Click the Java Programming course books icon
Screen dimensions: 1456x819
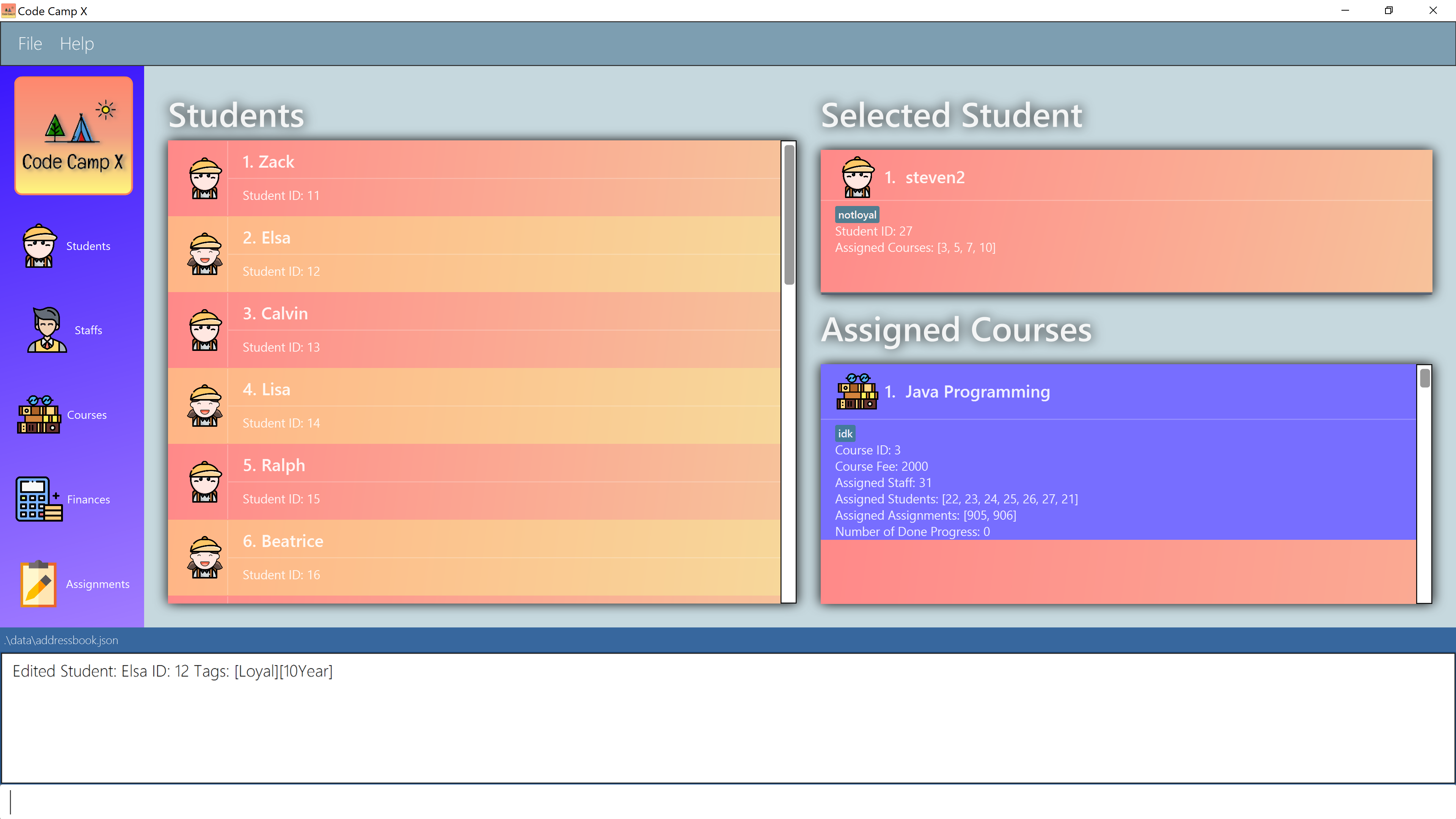(857, 391)
